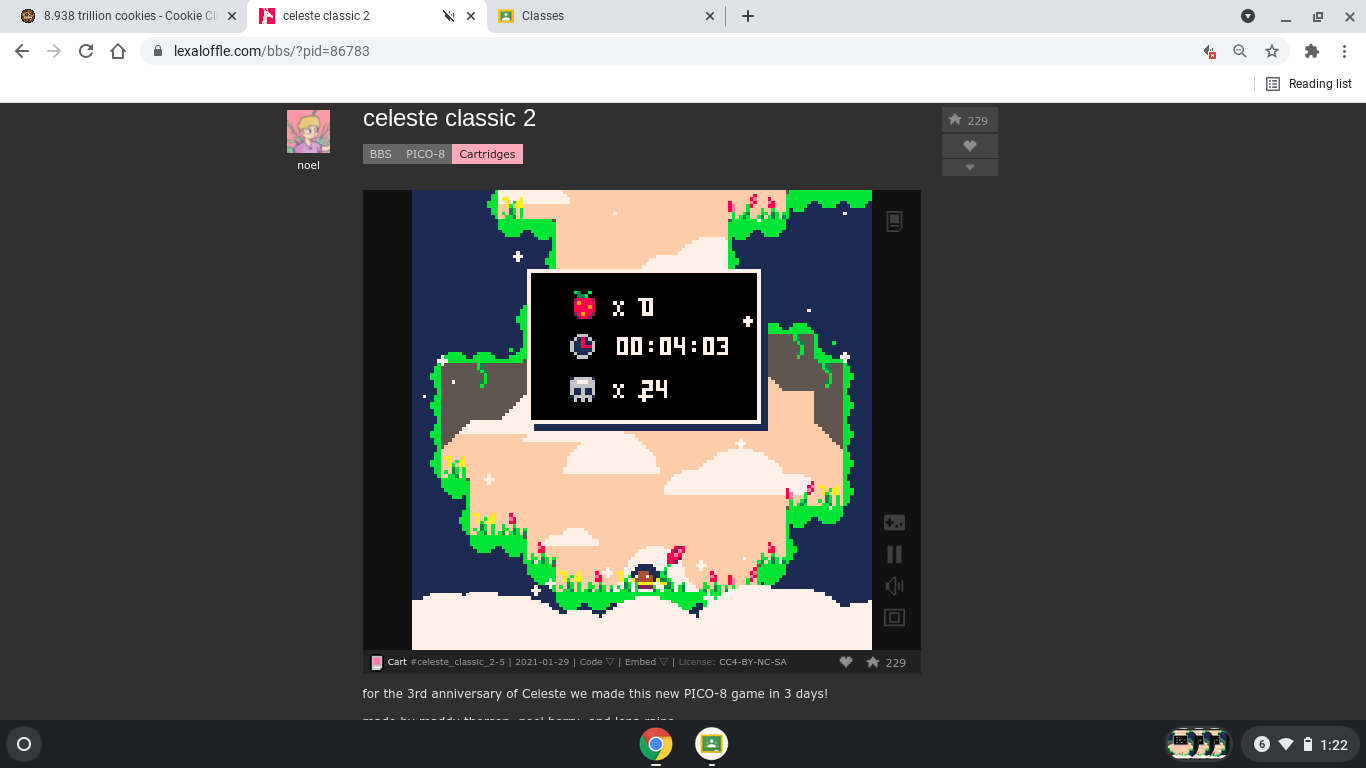Reload the lexaloffle page

click(x=86, y=51)
